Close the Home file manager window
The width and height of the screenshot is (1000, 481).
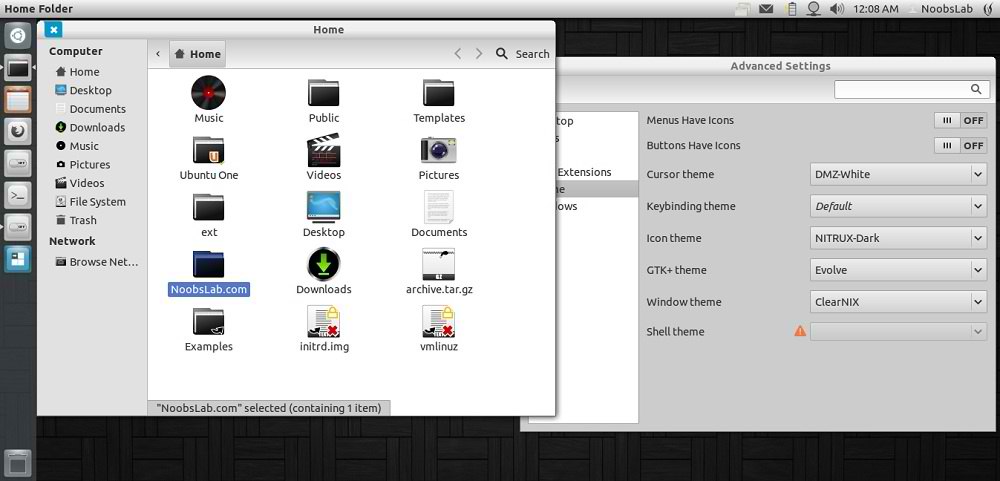(54, 29)
